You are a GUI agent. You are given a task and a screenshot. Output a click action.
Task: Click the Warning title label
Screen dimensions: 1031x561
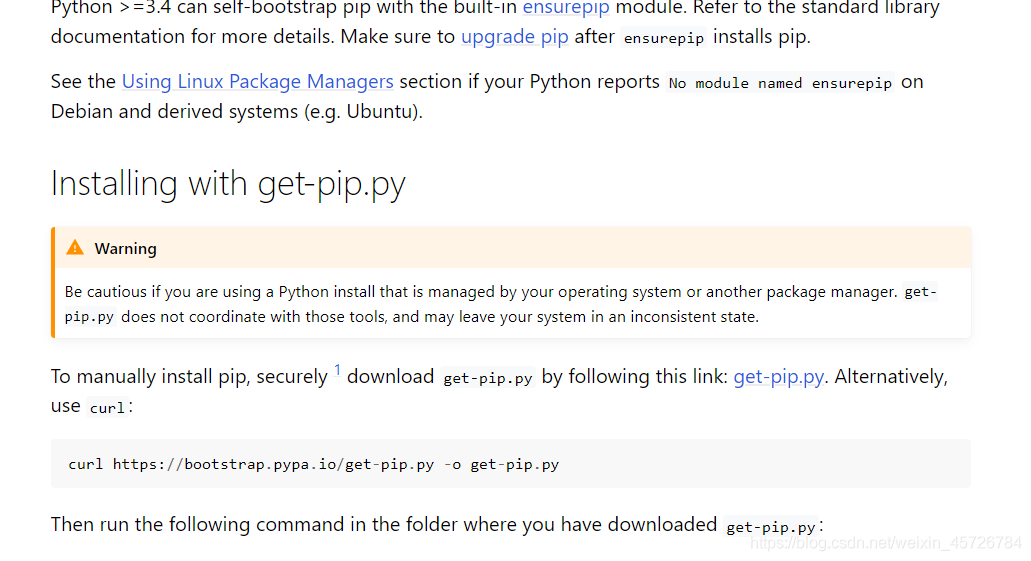click(x=125, y=249)
